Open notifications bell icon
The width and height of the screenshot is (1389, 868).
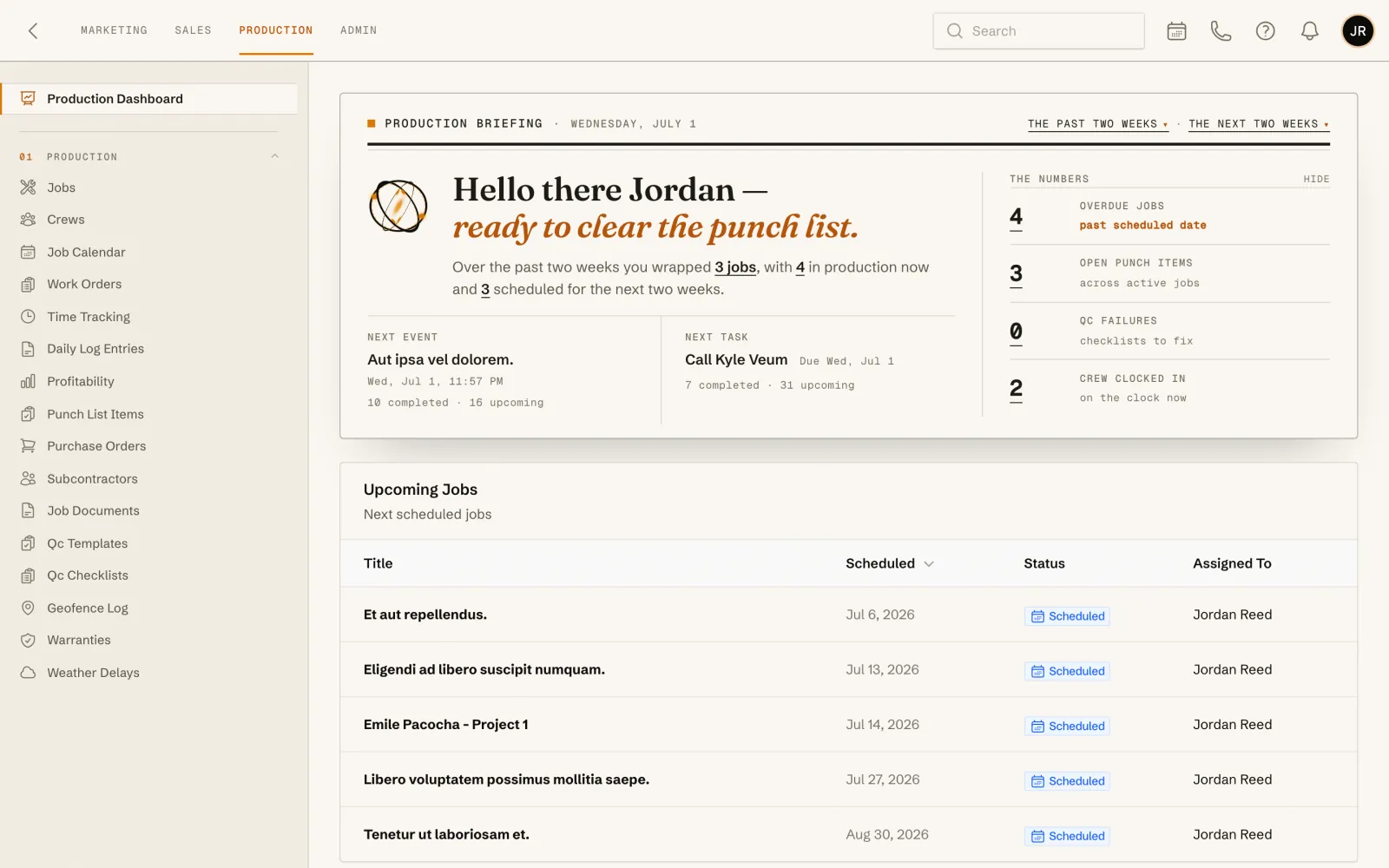[1309, 31]
